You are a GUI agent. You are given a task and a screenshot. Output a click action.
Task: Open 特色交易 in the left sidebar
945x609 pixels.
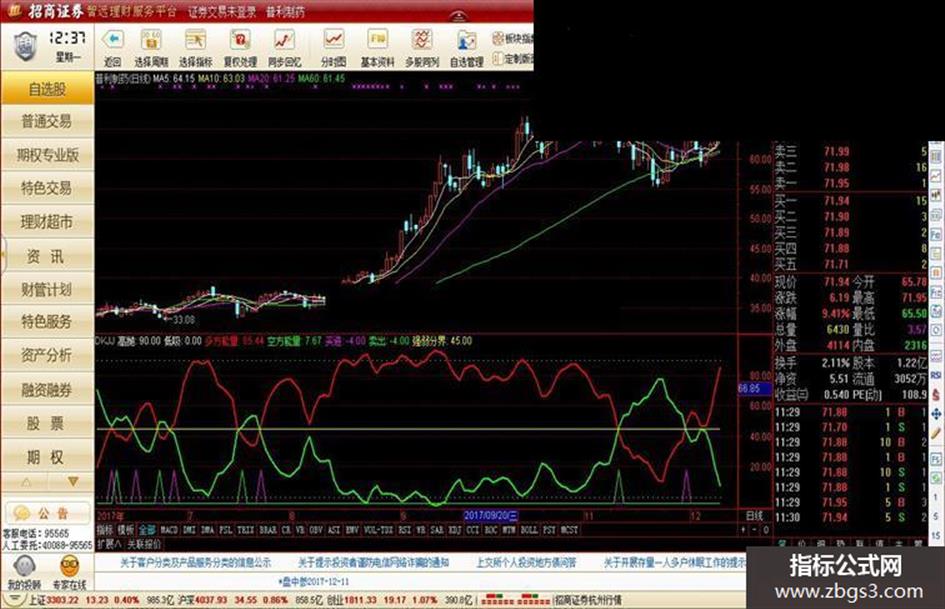pyautogui.click(x=47, y=188)
